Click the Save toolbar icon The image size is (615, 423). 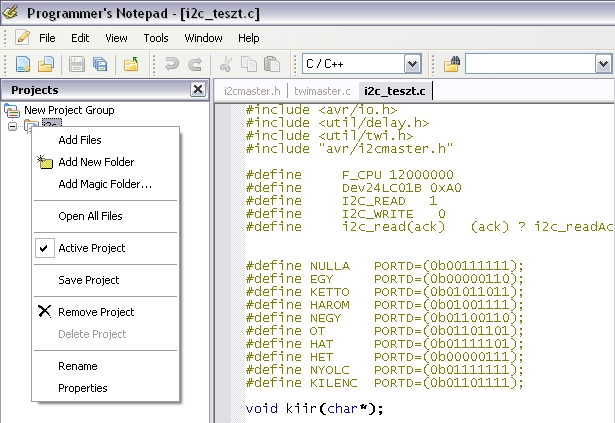coord(77,64)
